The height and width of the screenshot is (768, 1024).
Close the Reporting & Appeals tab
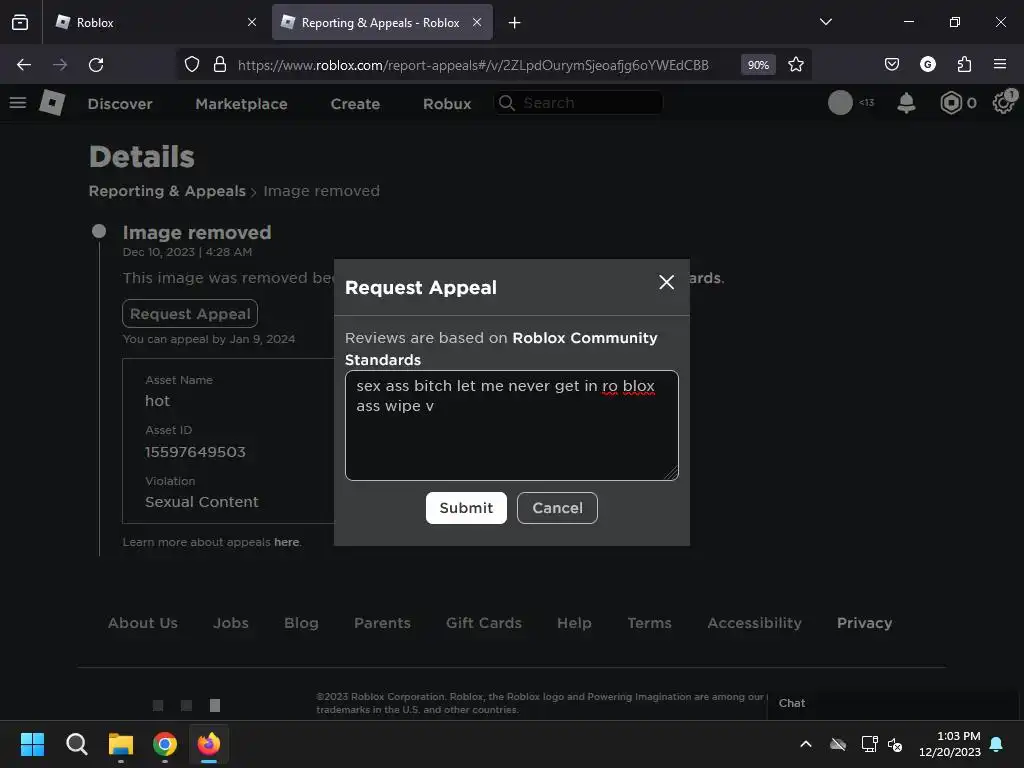477,22
